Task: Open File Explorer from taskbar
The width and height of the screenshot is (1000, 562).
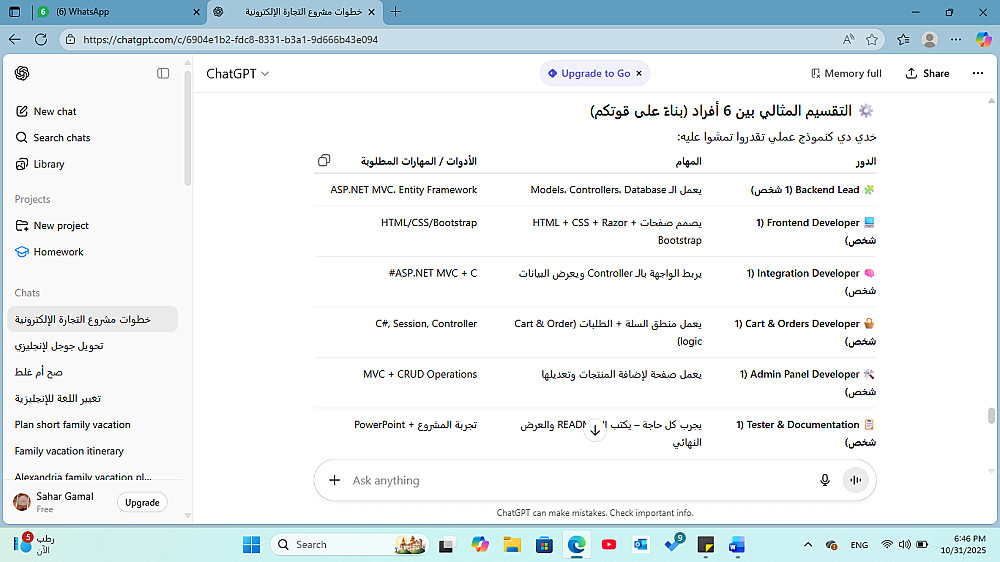Action: pyautogui.click(x=511, y=544)
